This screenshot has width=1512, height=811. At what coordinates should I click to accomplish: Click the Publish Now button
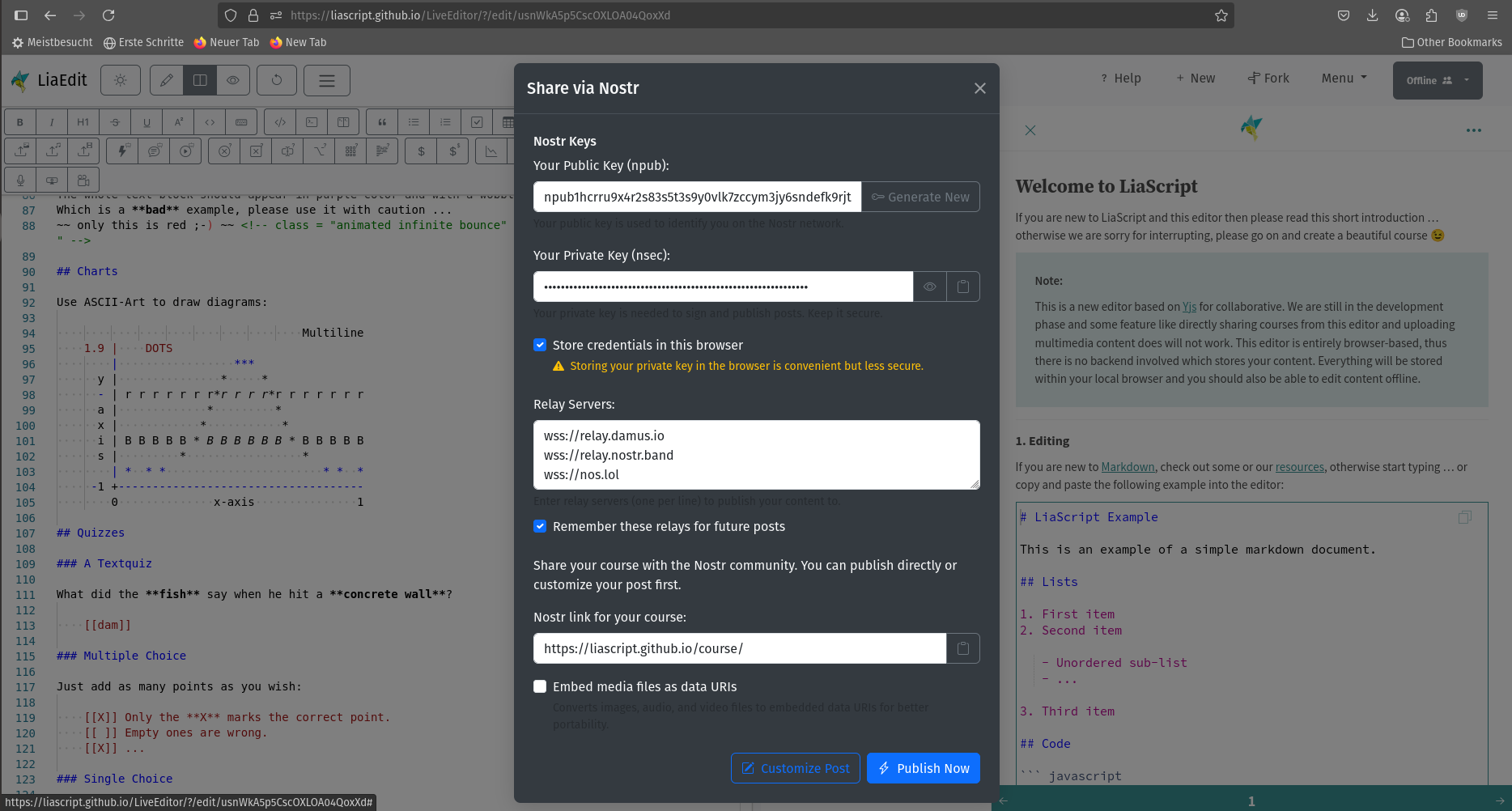(924, 768)
